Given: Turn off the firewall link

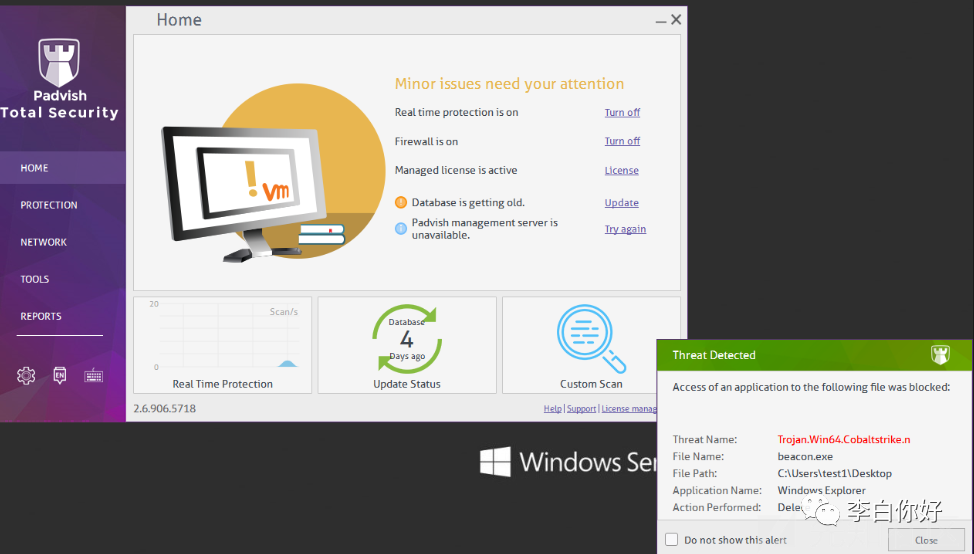Looking at the screenshot, I should coord(622,141).
